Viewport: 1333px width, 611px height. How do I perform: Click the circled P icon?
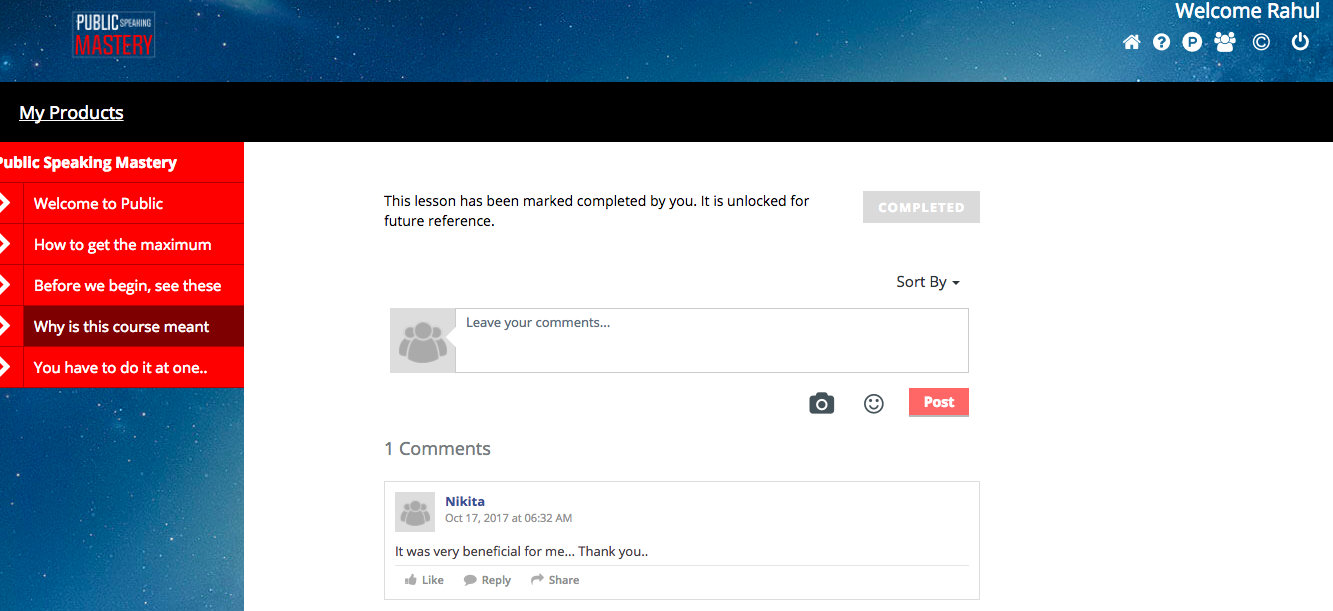click(x=1192, y=42)
